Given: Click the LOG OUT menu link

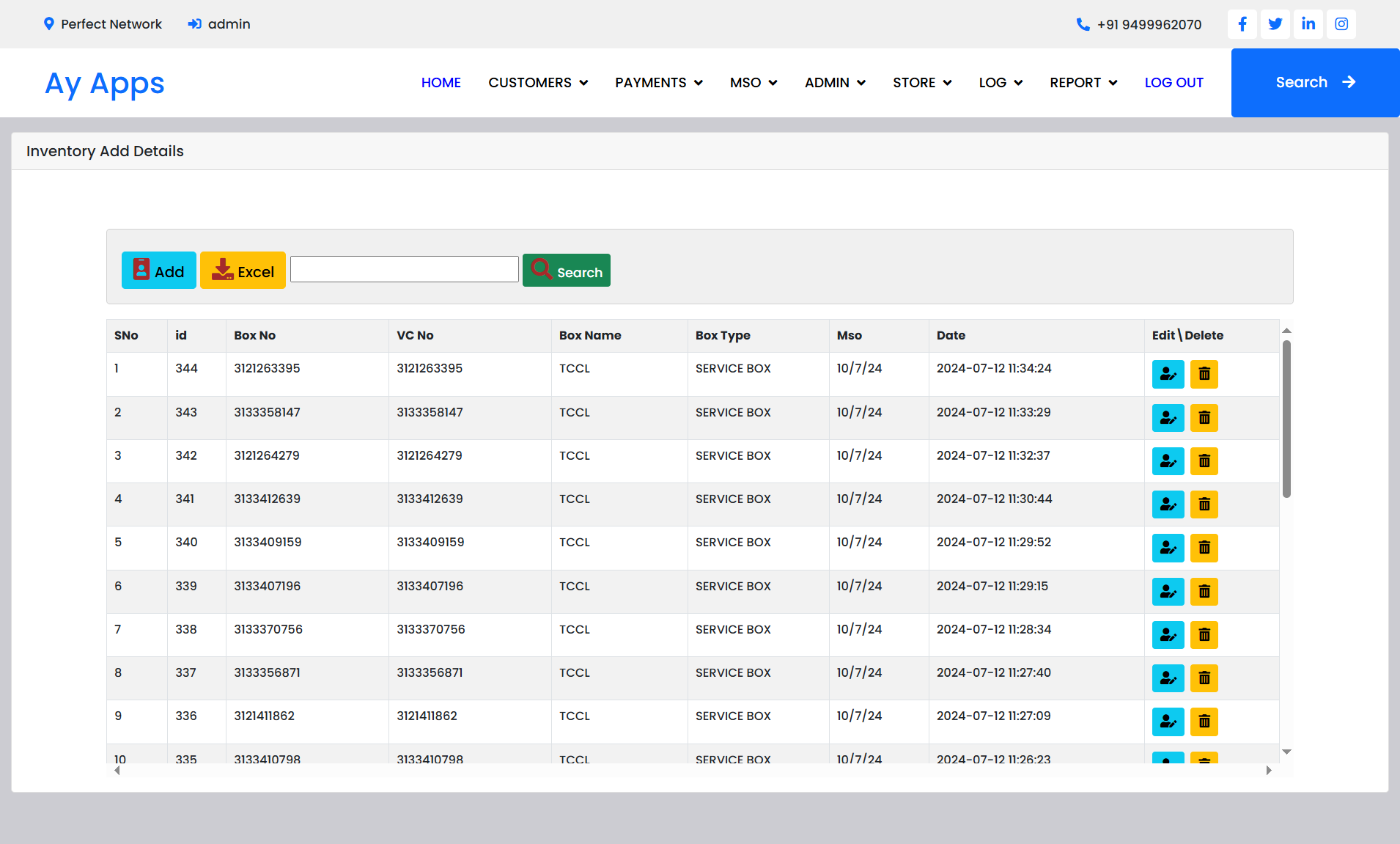Looking at the screenshot, I should pyautogui.click(x=1174, y=83).
